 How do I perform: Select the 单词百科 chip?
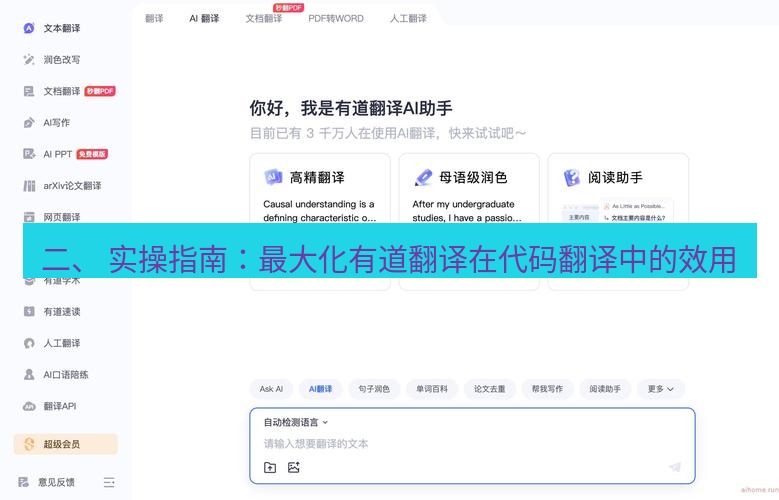click(432, 389)
